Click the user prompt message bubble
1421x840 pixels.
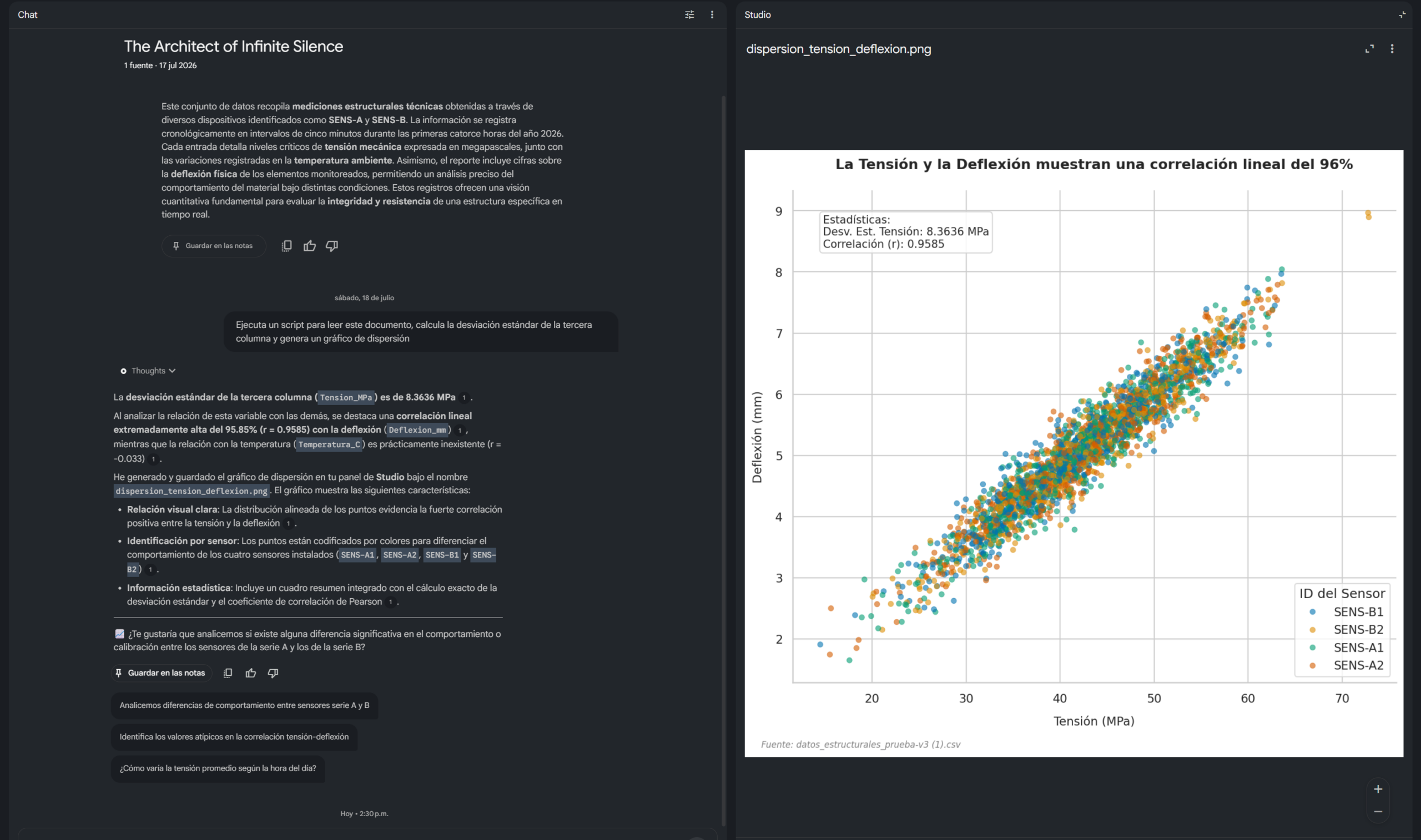click(x=421, y=332)
